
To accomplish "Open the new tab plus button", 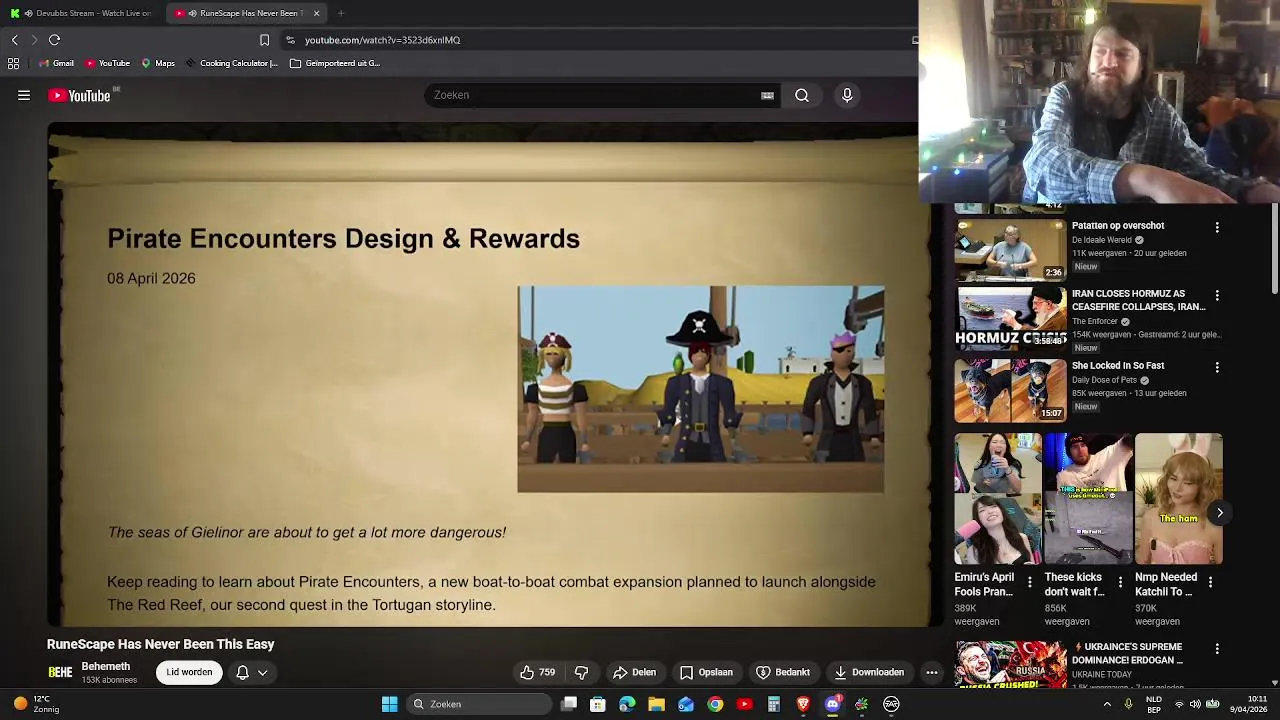I will click(341, 13).
